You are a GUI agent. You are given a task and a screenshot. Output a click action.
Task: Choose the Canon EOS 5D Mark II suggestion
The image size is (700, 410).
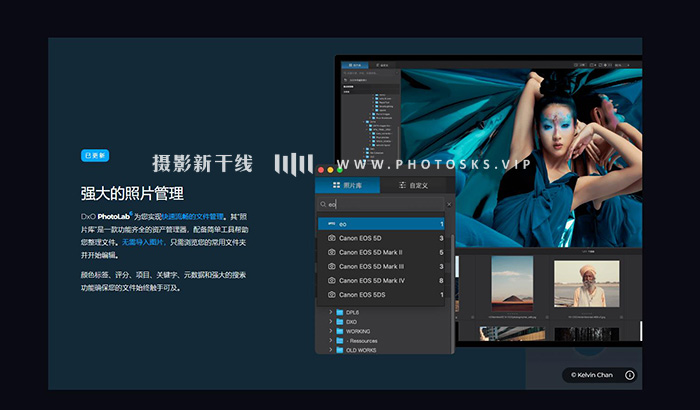[x=381, y=252]
